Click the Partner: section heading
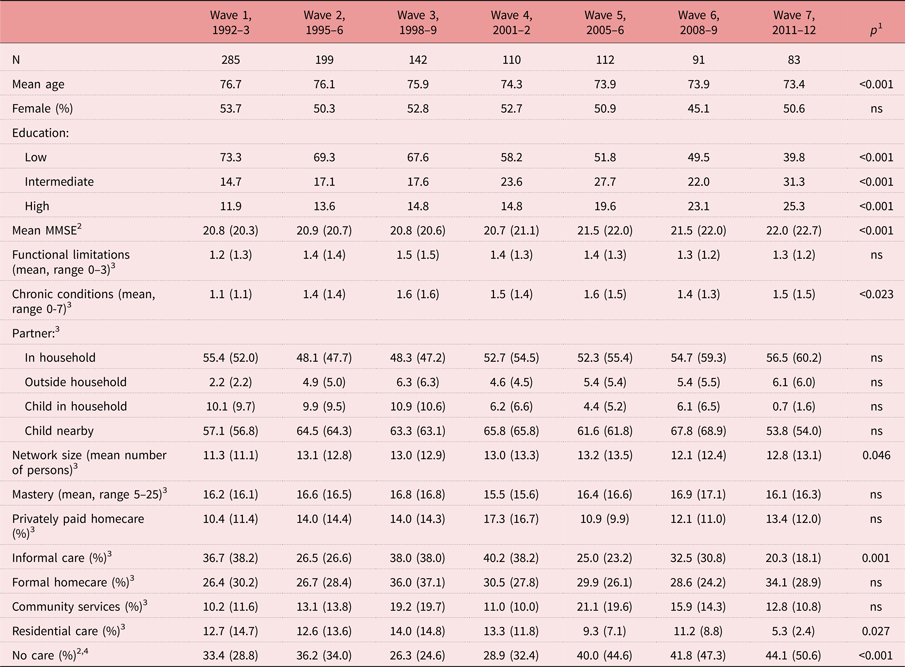905x667 pixels. [x=35, y=334]
